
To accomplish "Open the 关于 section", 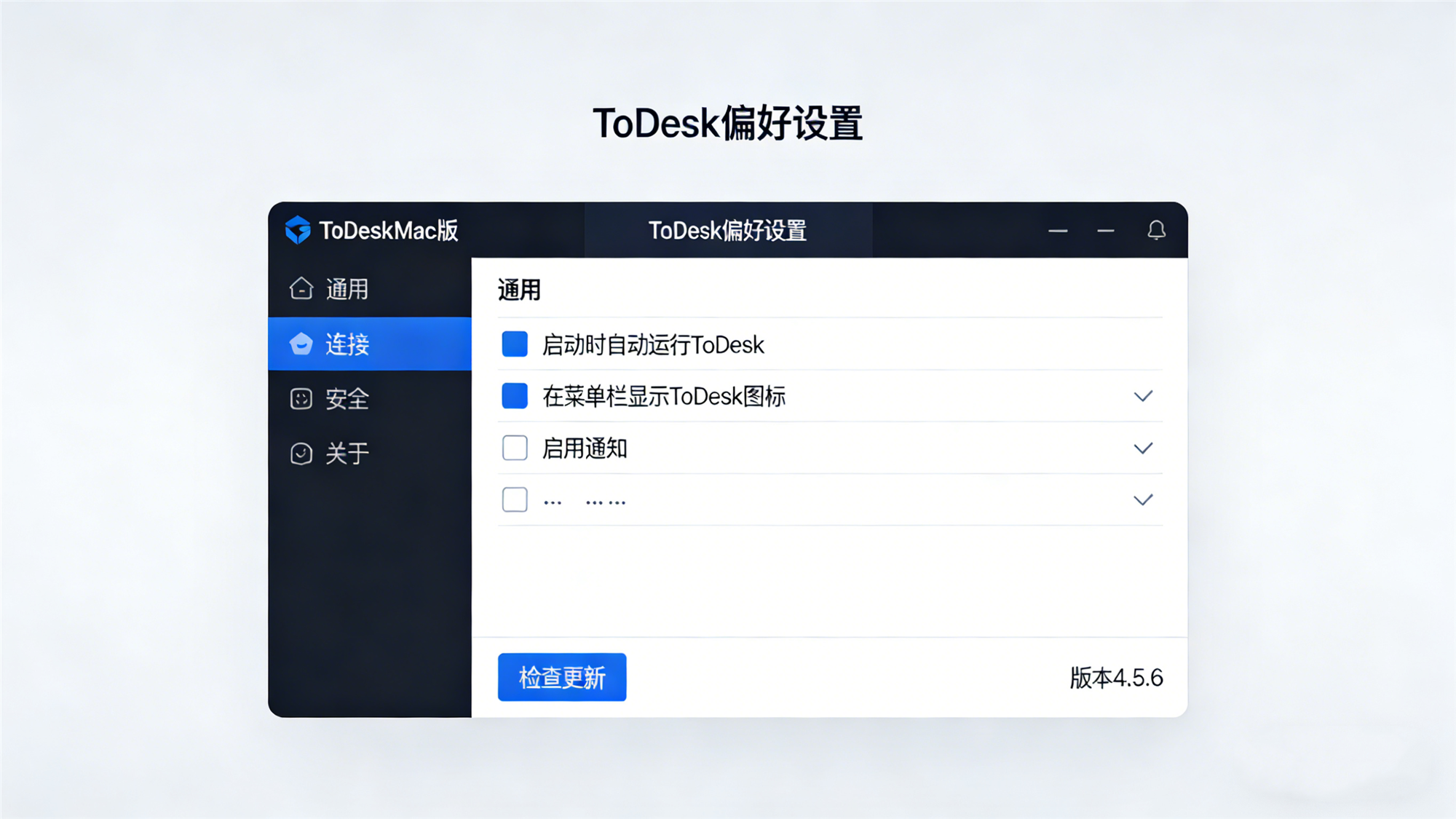I will click(x=347, y=454).
